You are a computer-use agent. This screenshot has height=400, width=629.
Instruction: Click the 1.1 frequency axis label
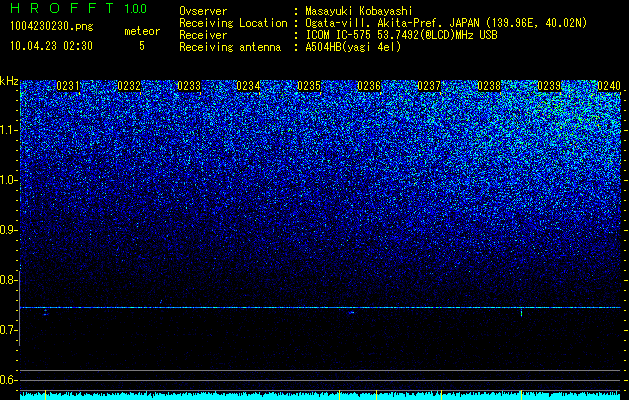tap(9, 130)
